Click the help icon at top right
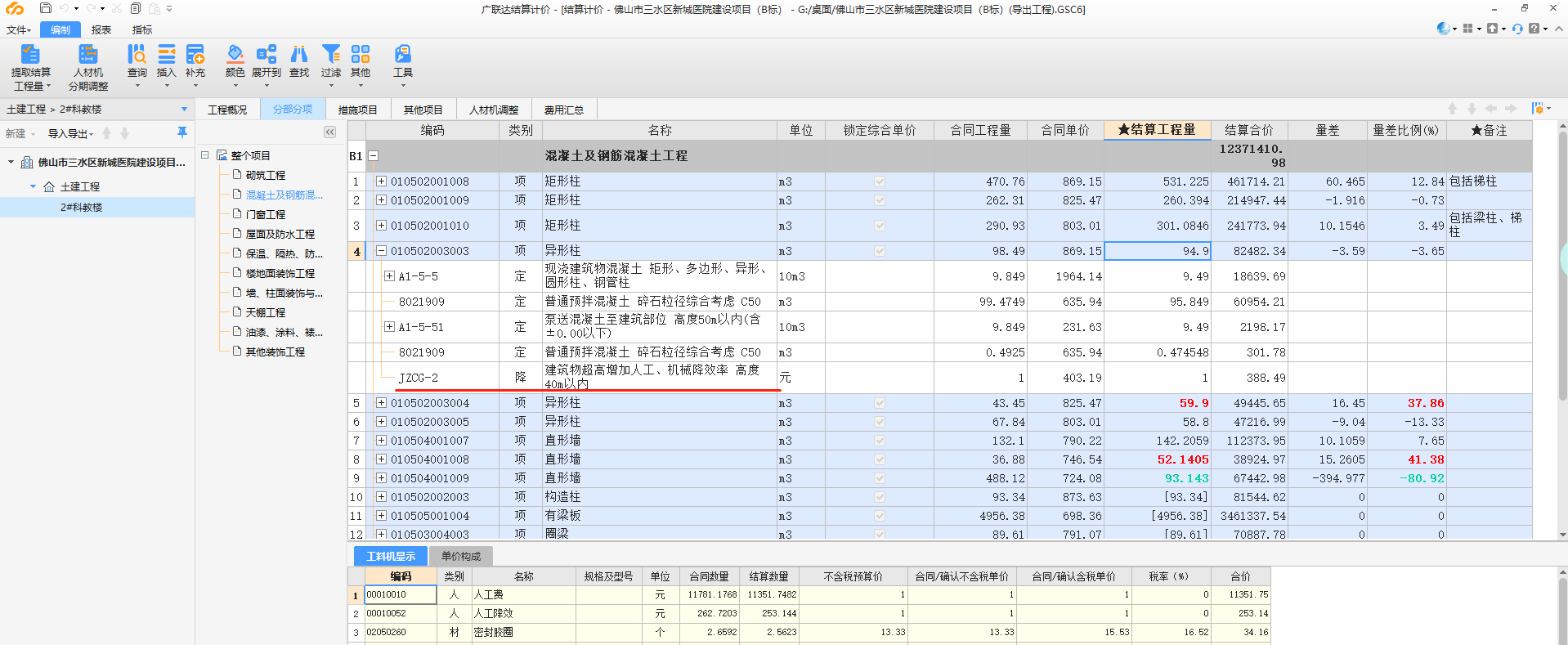Image resolution: width=1568 pixels, height=645 pixels. pos(1534,29)
